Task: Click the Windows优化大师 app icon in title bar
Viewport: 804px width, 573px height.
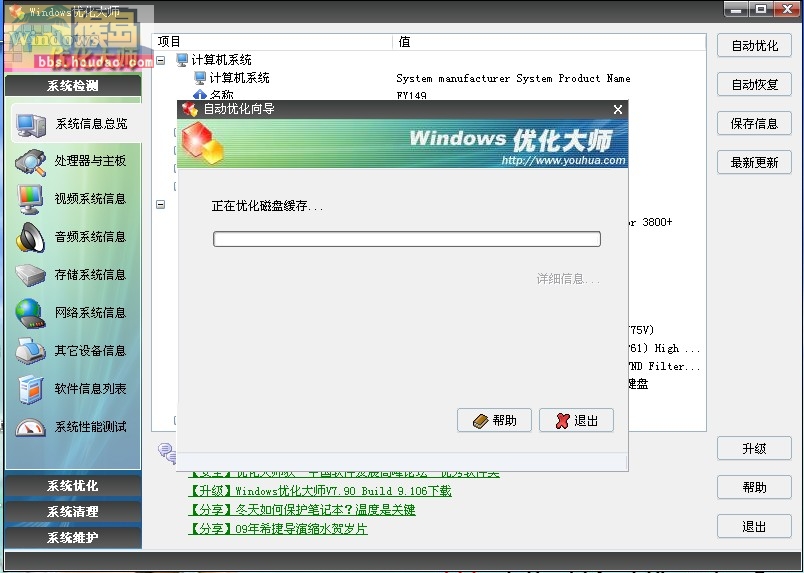Action: [x=17, y=12]
